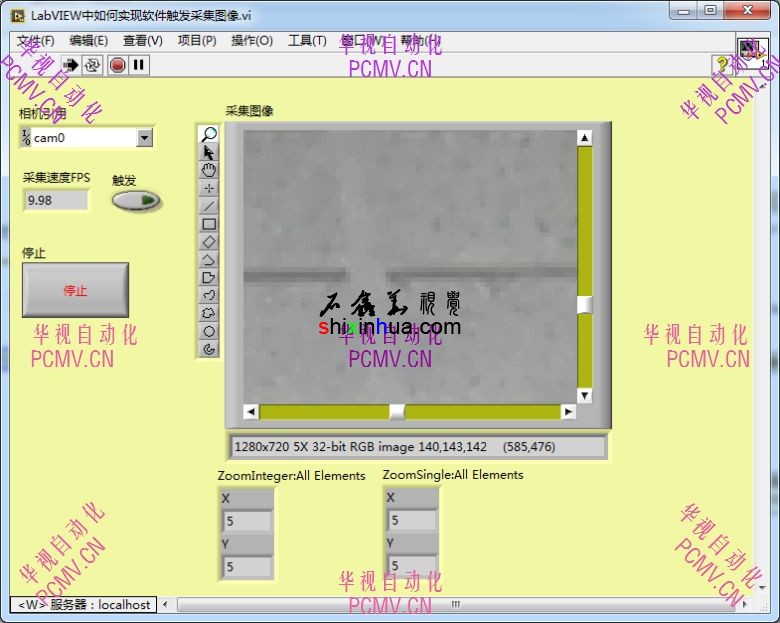Select the Point crosshair tool

click(x=209, y=188)
